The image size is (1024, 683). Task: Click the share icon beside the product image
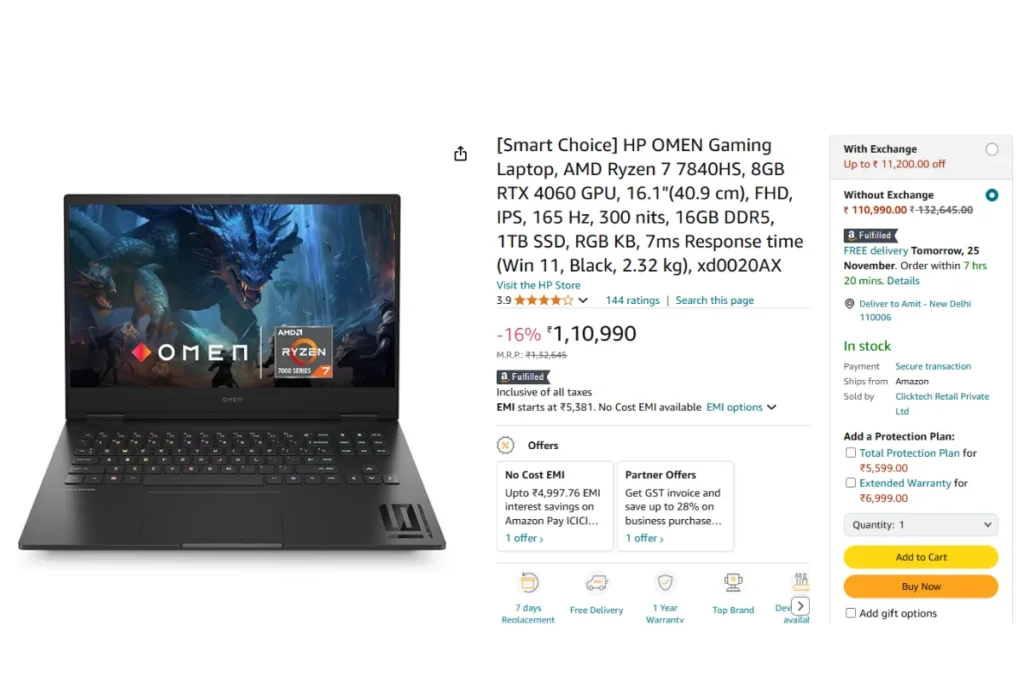click(460, 153)
